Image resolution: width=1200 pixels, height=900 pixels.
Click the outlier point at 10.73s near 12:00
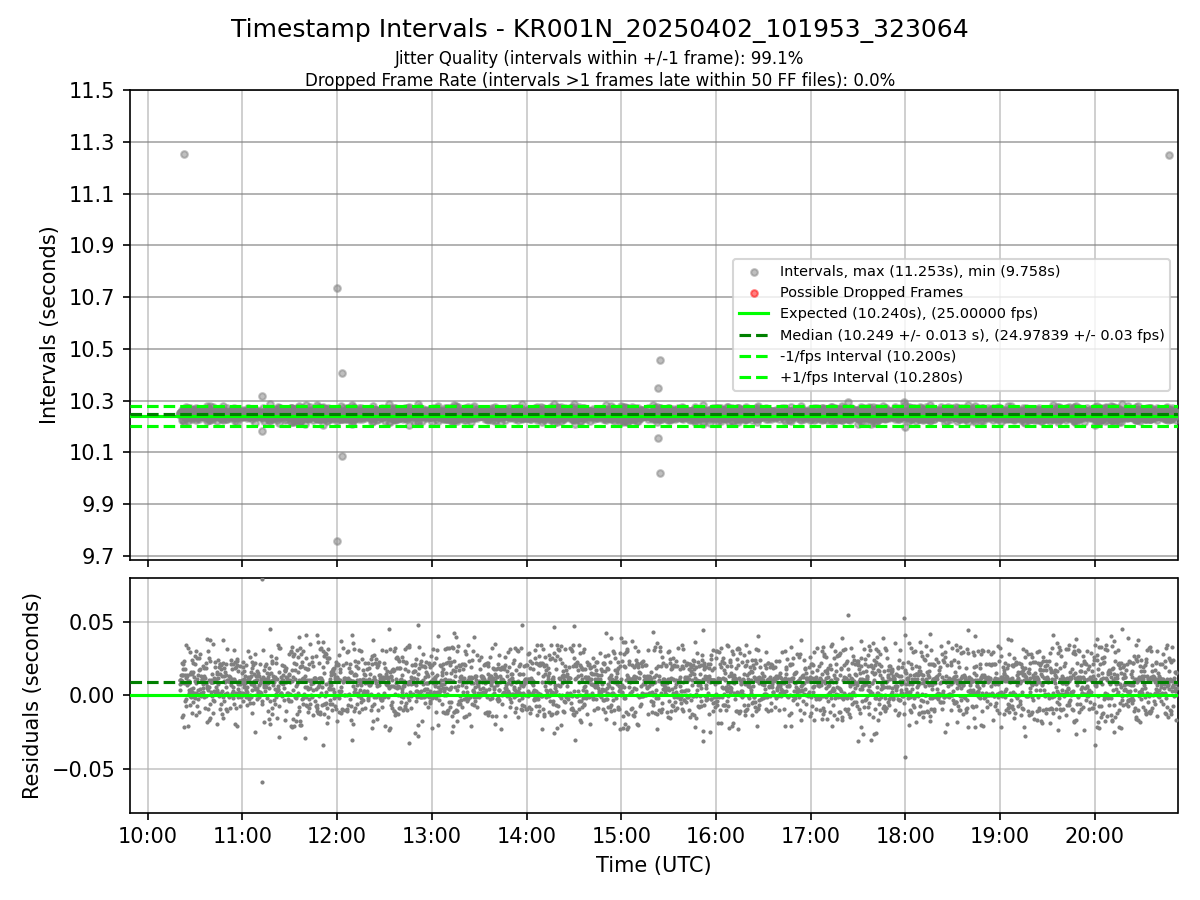click(x=337, y=288)
